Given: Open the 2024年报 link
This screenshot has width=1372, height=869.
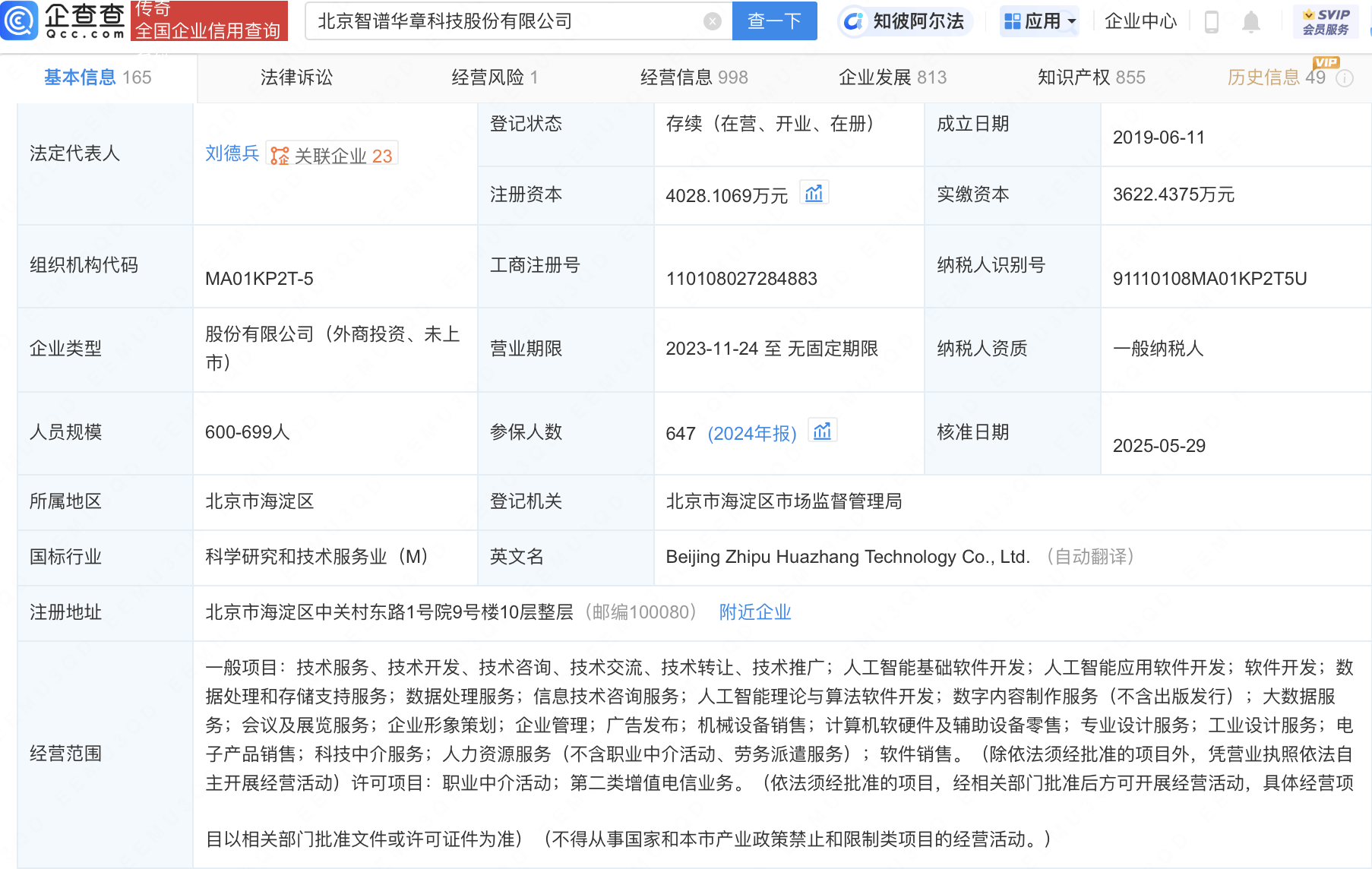Looking at the screenshot, I should tap(752, 433).
